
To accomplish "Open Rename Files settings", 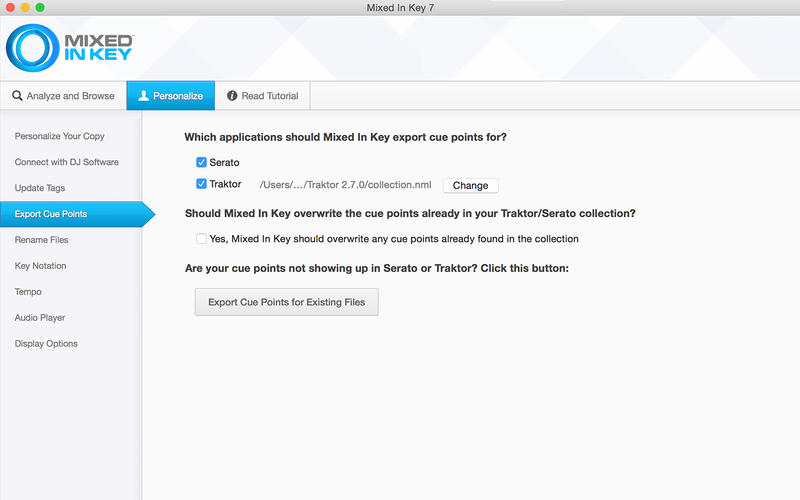I will click(x=41, y=240).
